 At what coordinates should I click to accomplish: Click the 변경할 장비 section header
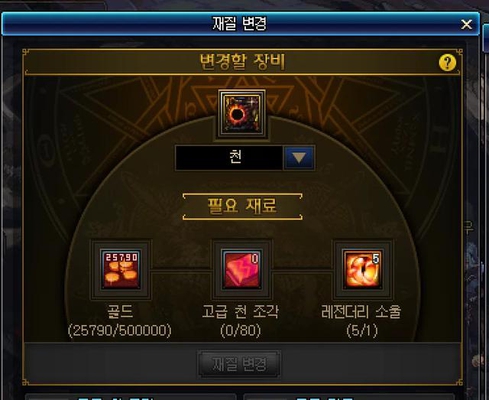[x=242, y=62]
